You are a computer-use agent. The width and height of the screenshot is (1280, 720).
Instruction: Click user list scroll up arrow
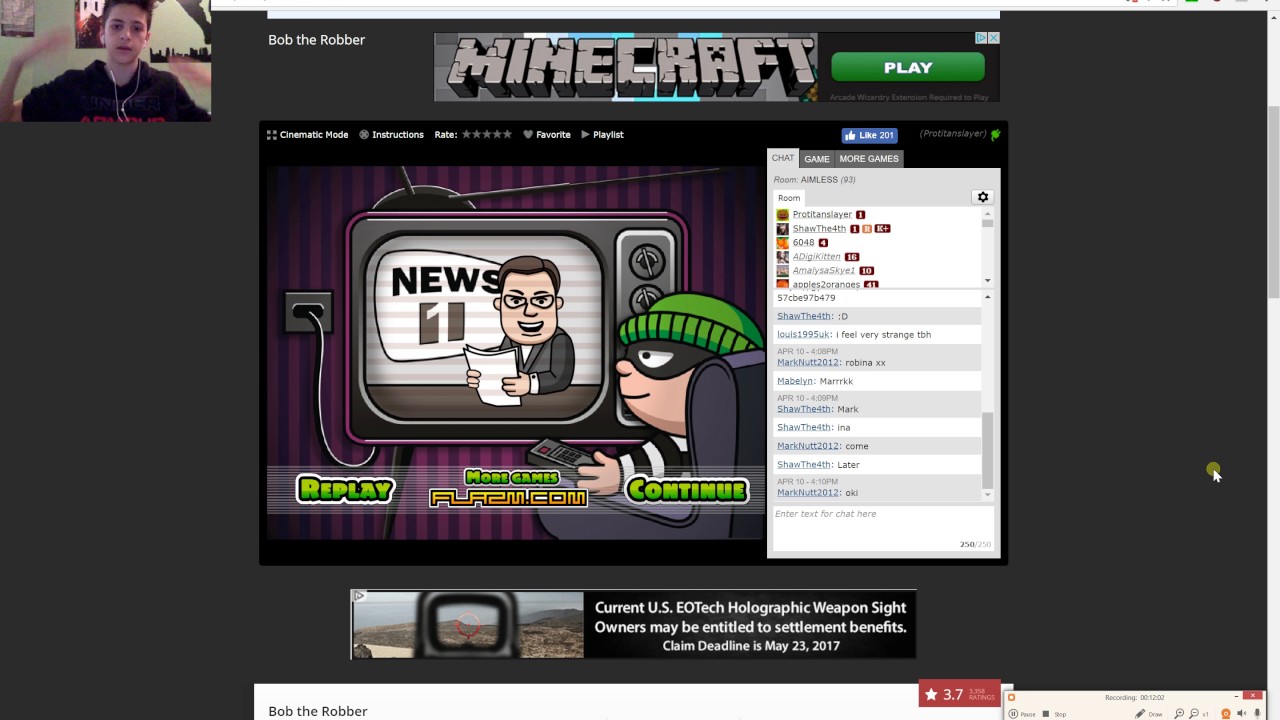[x=987, y=213]
